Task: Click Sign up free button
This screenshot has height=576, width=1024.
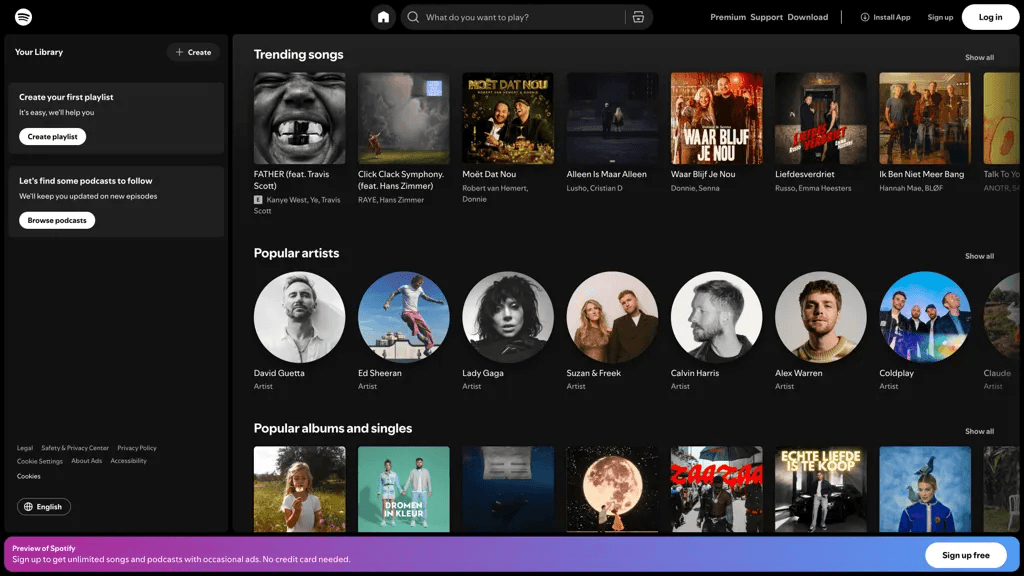Action: [965, 555]
